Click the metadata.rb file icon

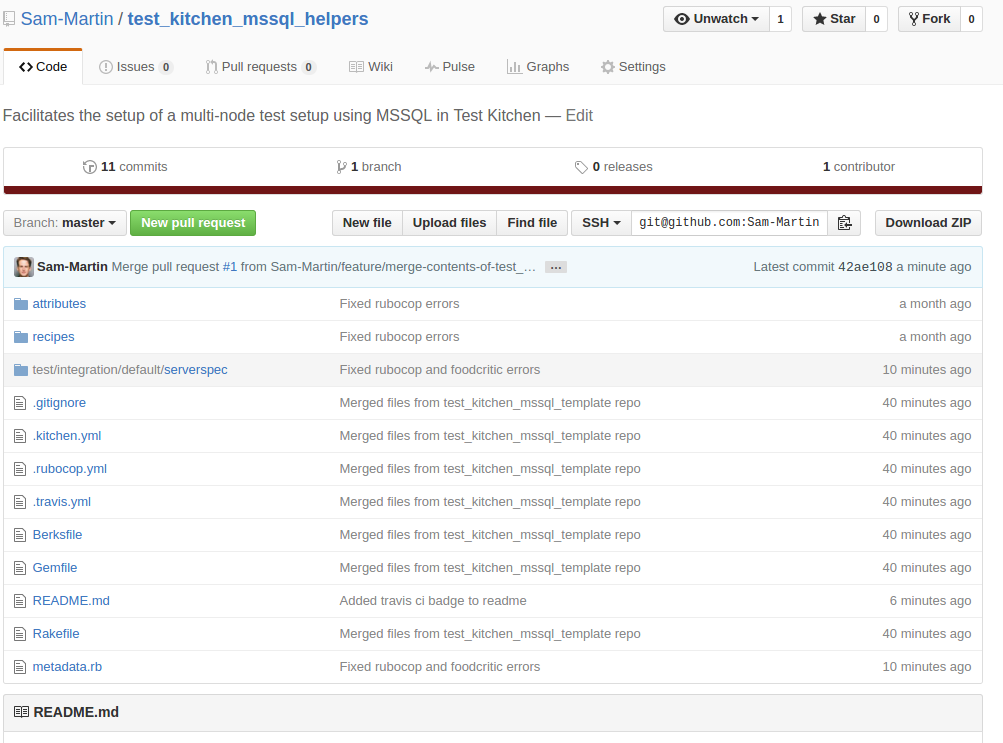click(x=20, y=667)
